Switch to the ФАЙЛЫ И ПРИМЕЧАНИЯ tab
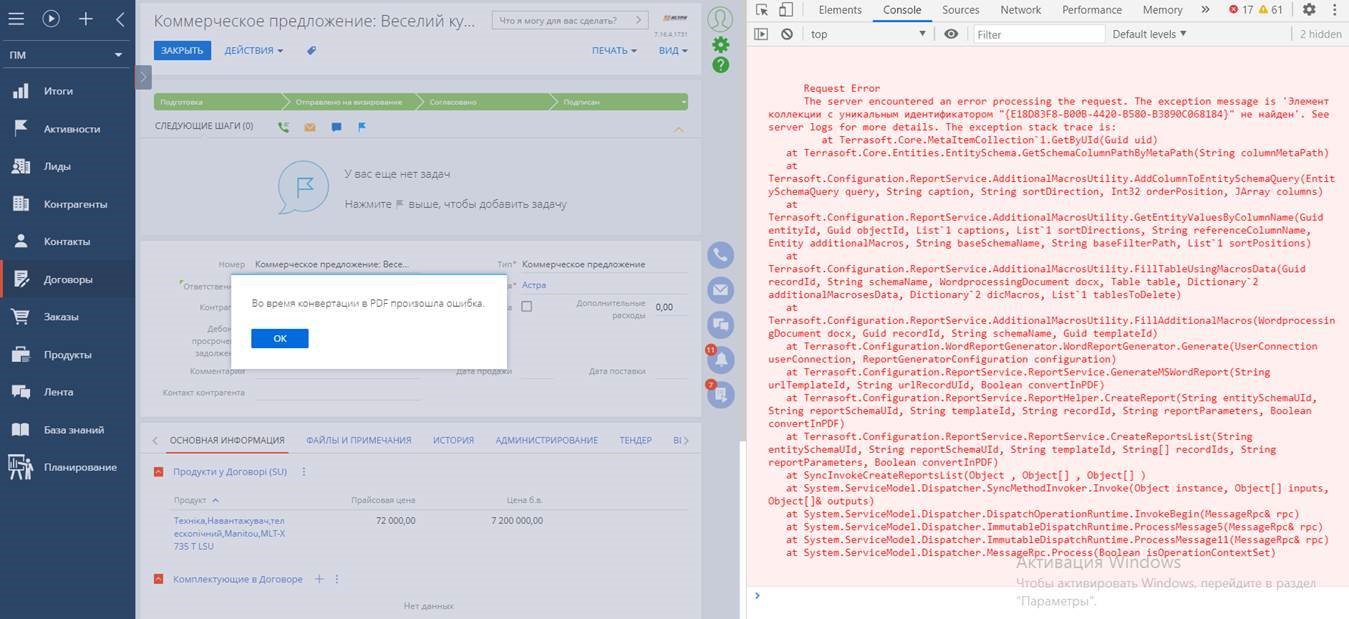The image size is (1349, 619). click(358, 440)
